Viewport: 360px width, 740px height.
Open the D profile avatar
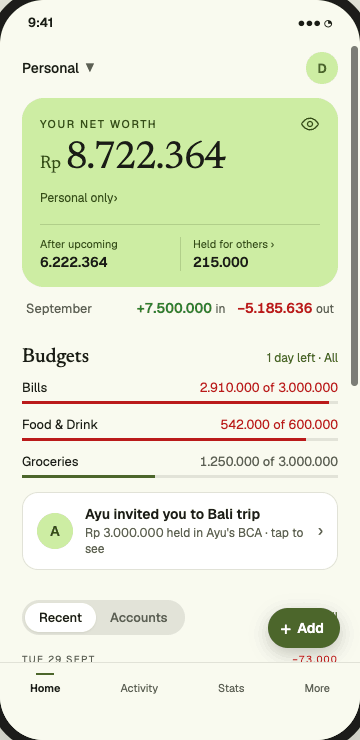322,68
